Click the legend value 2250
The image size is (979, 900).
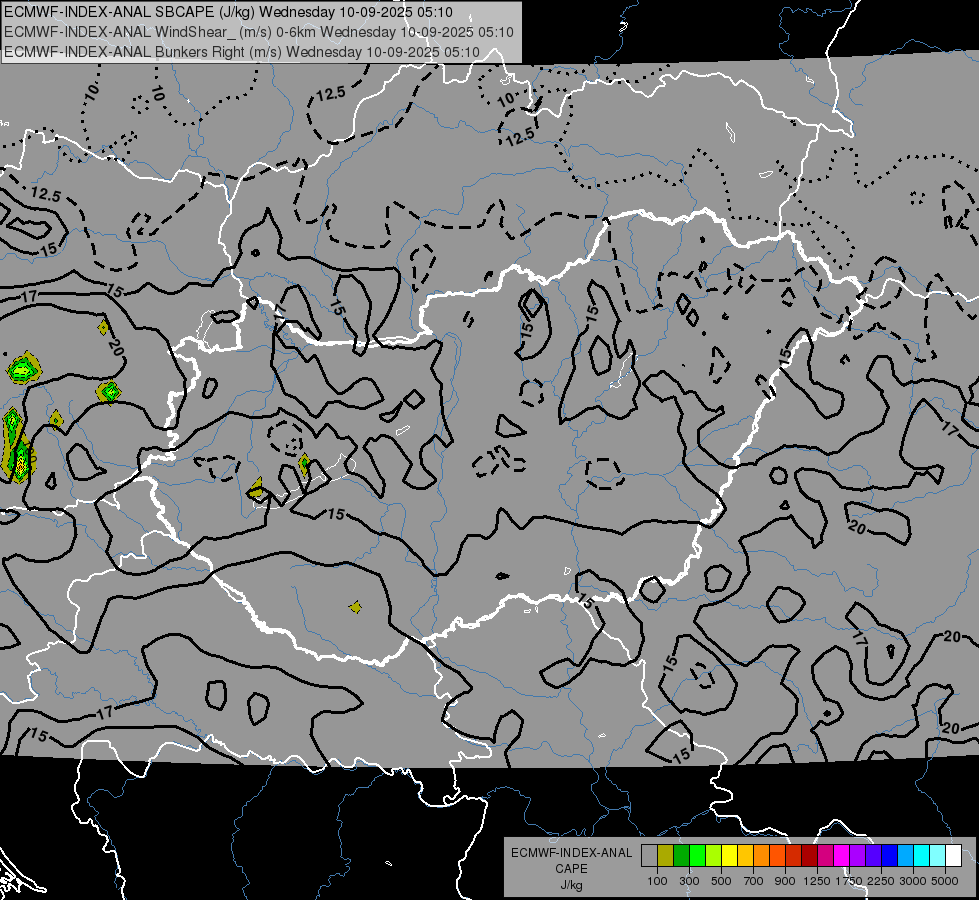pyautogui.click(x=881, y=881)
